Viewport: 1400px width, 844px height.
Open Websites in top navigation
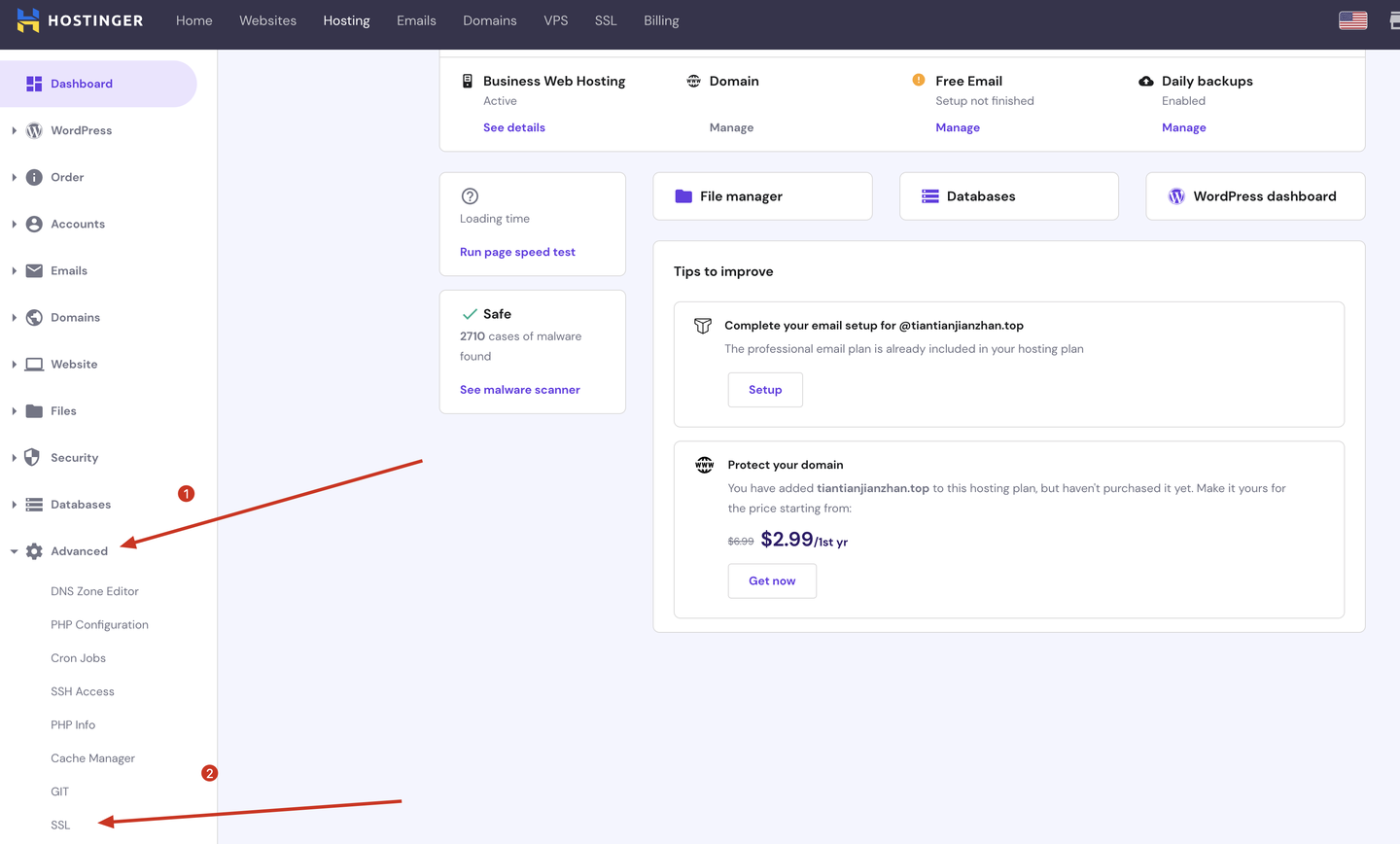pyautogui.click(x=268, y=20)
